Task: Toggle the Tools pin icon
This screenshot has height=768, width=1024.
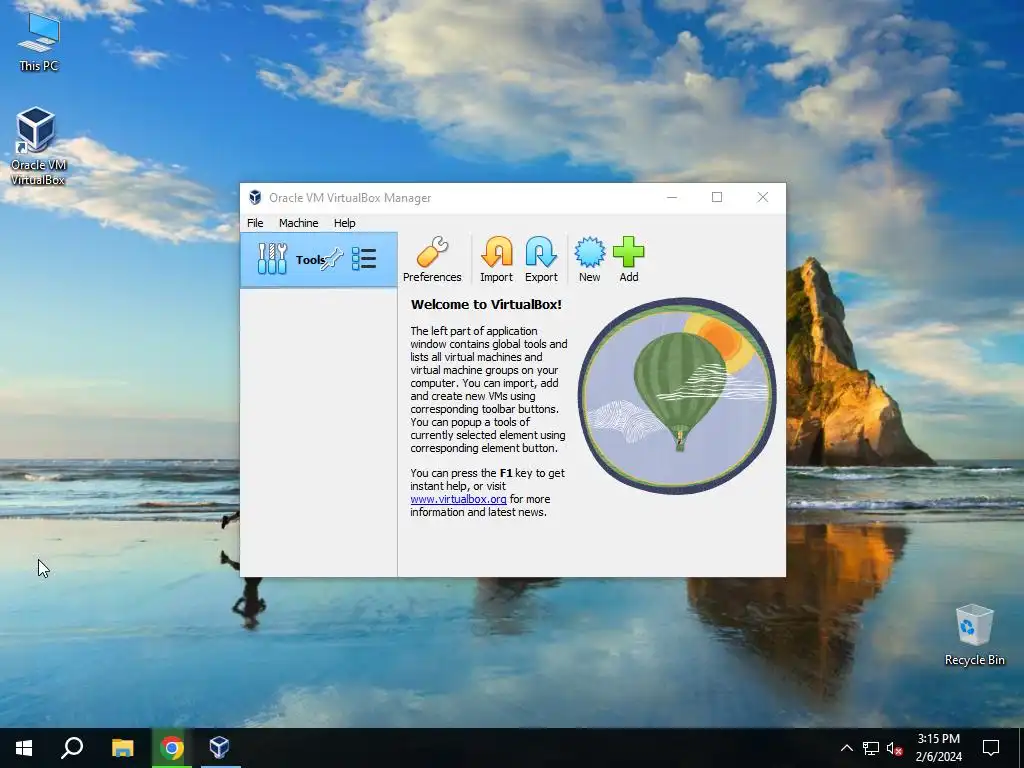Action: tap(332, 259)
